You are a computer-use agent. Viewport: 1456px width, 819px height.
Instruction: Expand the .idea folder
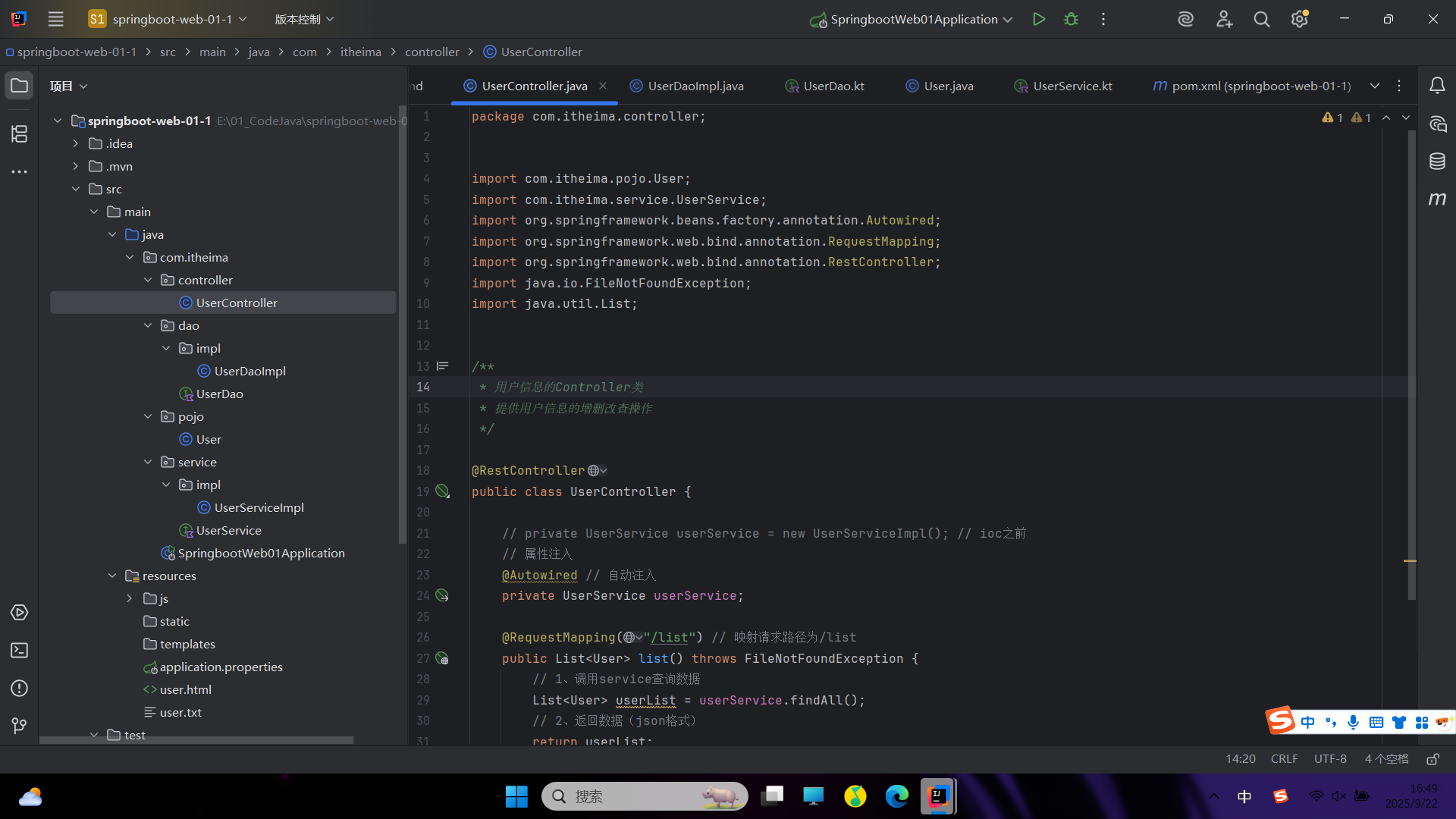75,143
